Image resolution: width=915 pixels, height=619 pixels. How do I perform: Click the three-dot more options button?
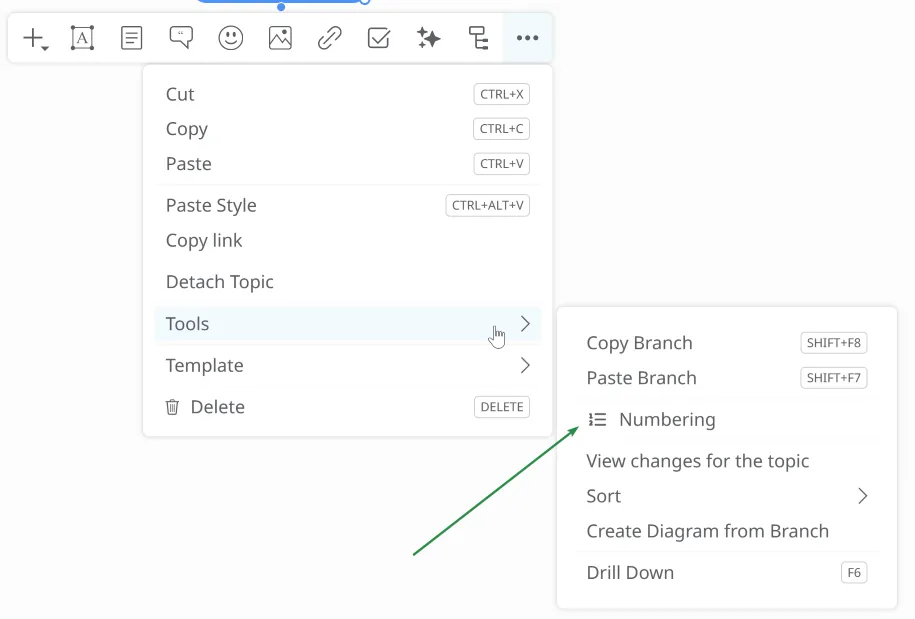(x=527, y=39)
